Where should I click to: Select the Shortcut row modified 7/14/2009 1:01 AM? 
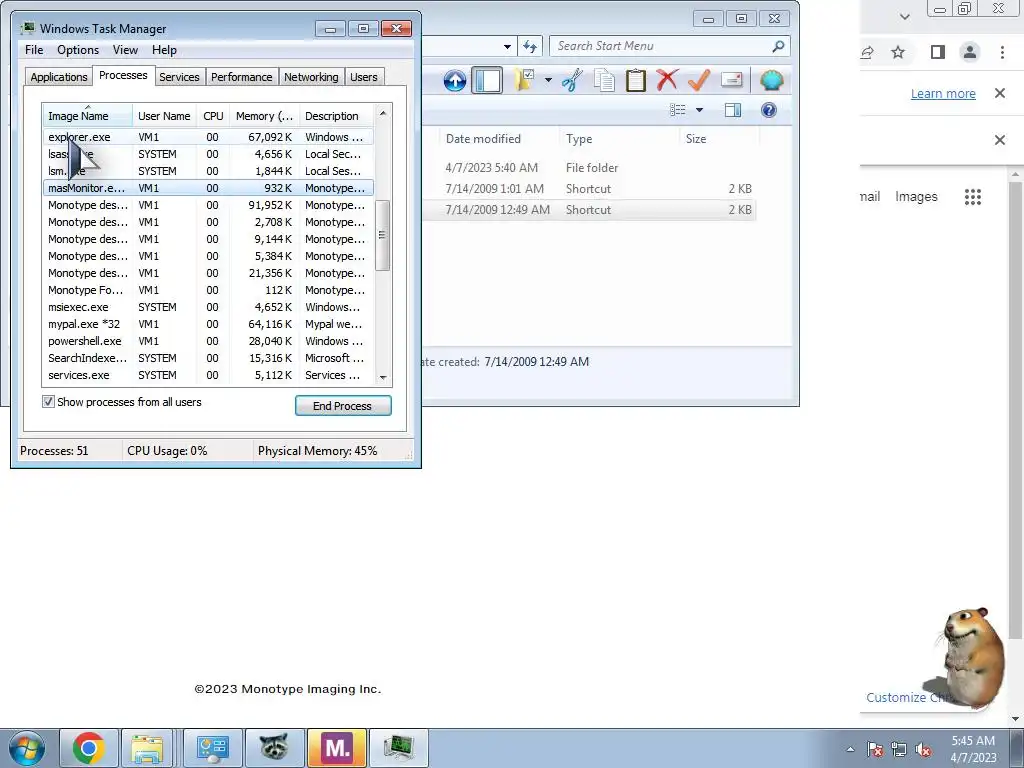click(591, 189)
